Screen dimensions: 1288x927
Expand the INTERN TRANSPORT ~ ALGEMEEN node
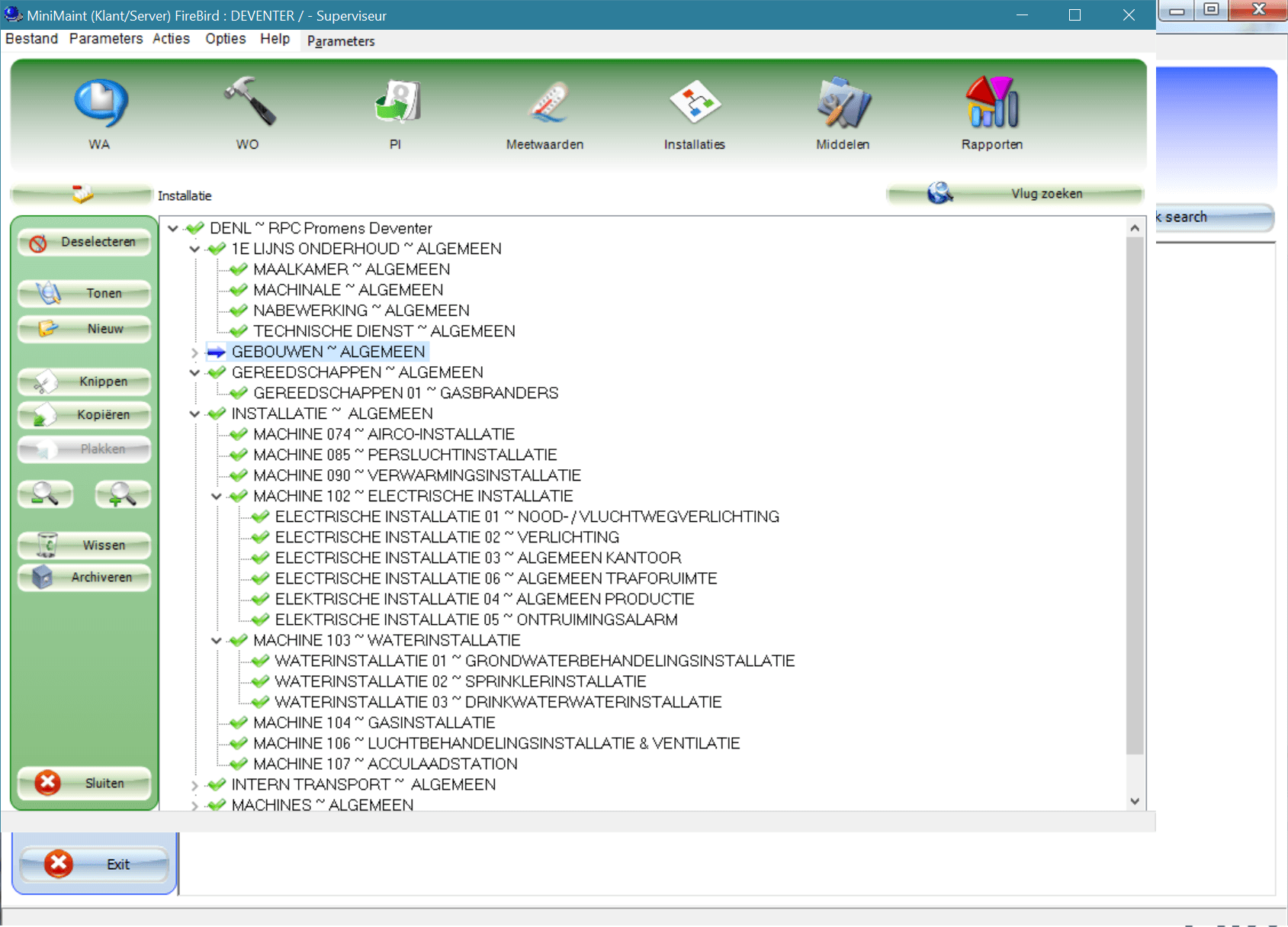(194, 784)
